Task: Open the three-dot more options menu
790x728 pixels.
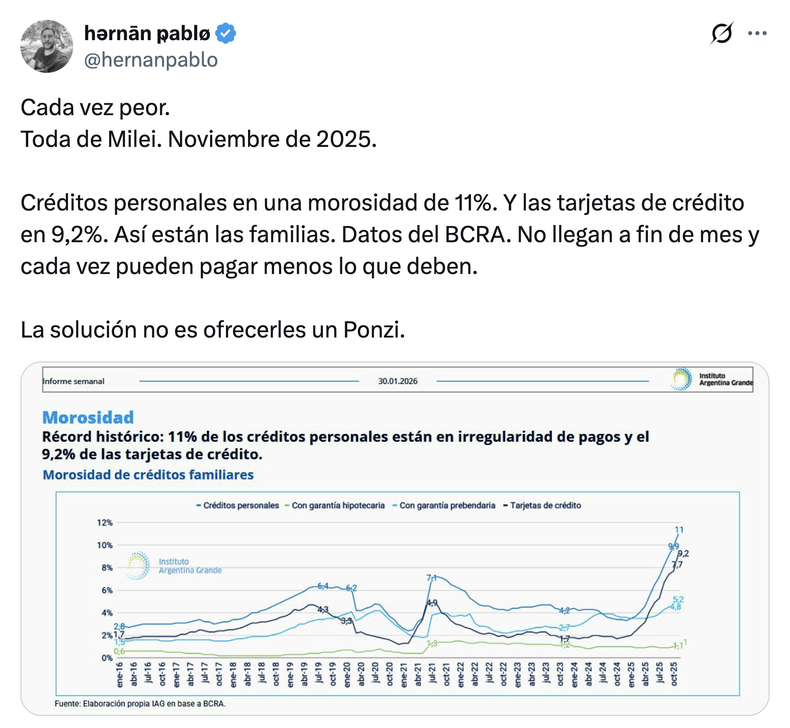Action: tap(756, 34)
